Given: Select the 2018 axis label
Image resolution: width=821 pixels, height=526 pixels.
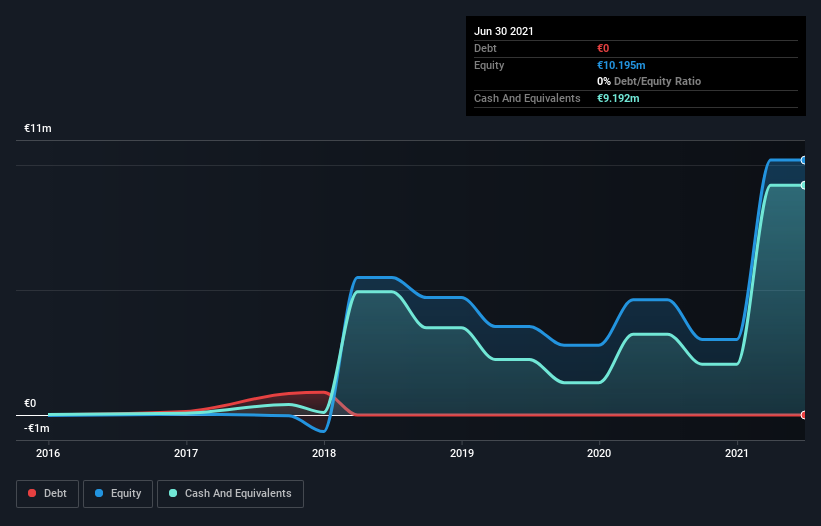Looking at the screenshot, I should pos(324,453).
